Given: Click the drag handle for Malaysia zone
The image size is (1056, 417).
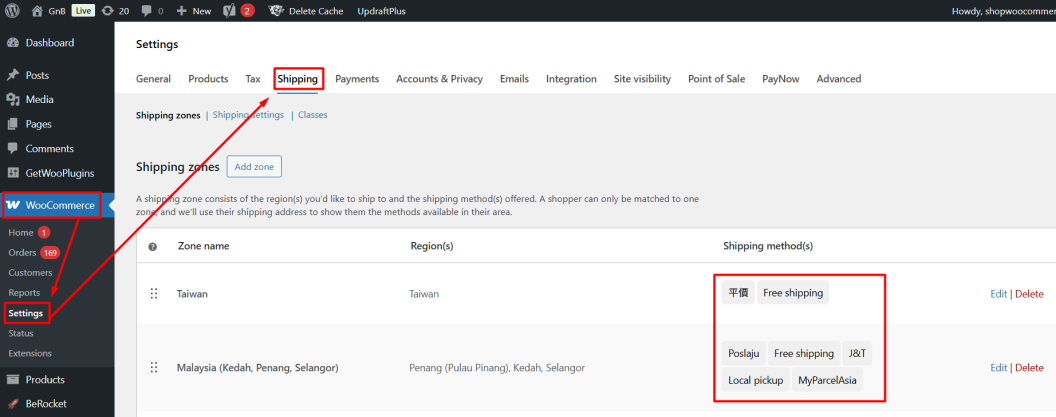Looking at the screenshot, I should click(154, 368).
